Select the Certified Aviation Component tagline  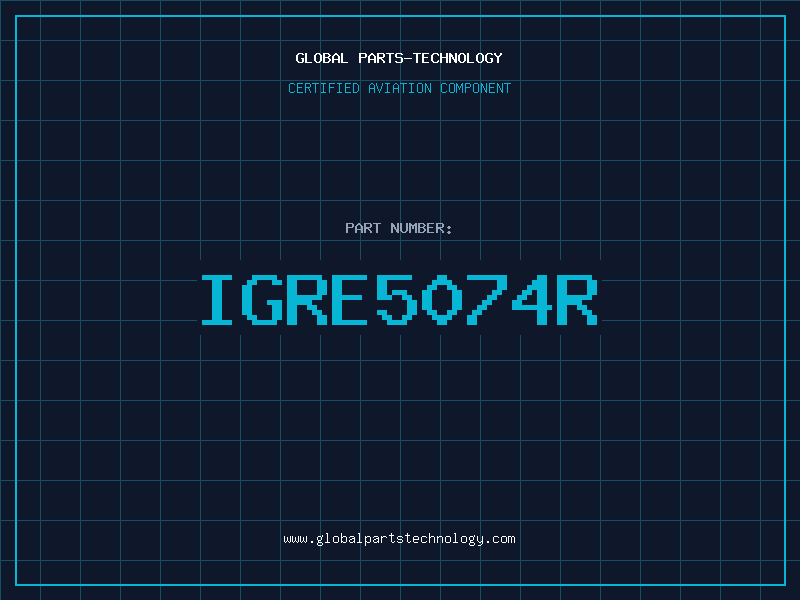(x=399, y=88)
